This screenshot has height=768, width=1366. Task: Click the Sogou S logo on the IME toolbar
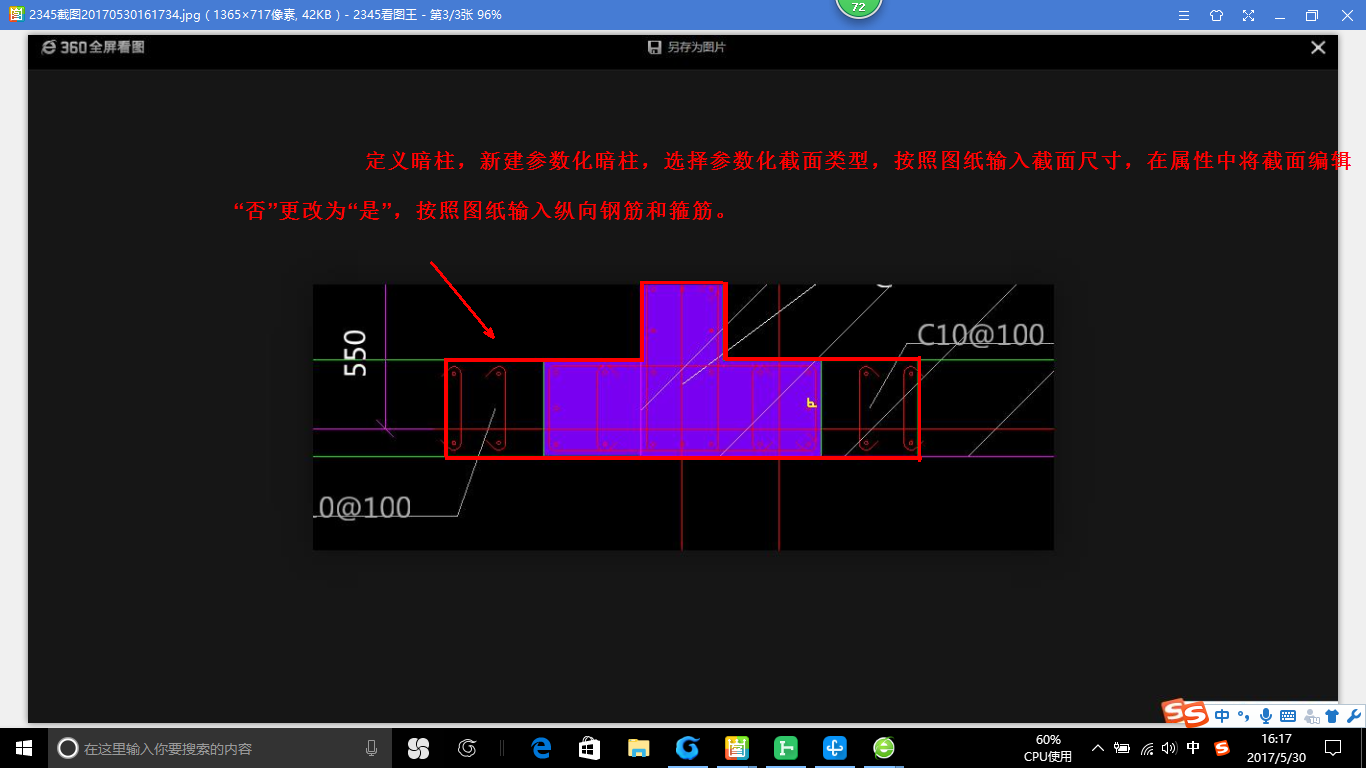tap(1186, 713)
